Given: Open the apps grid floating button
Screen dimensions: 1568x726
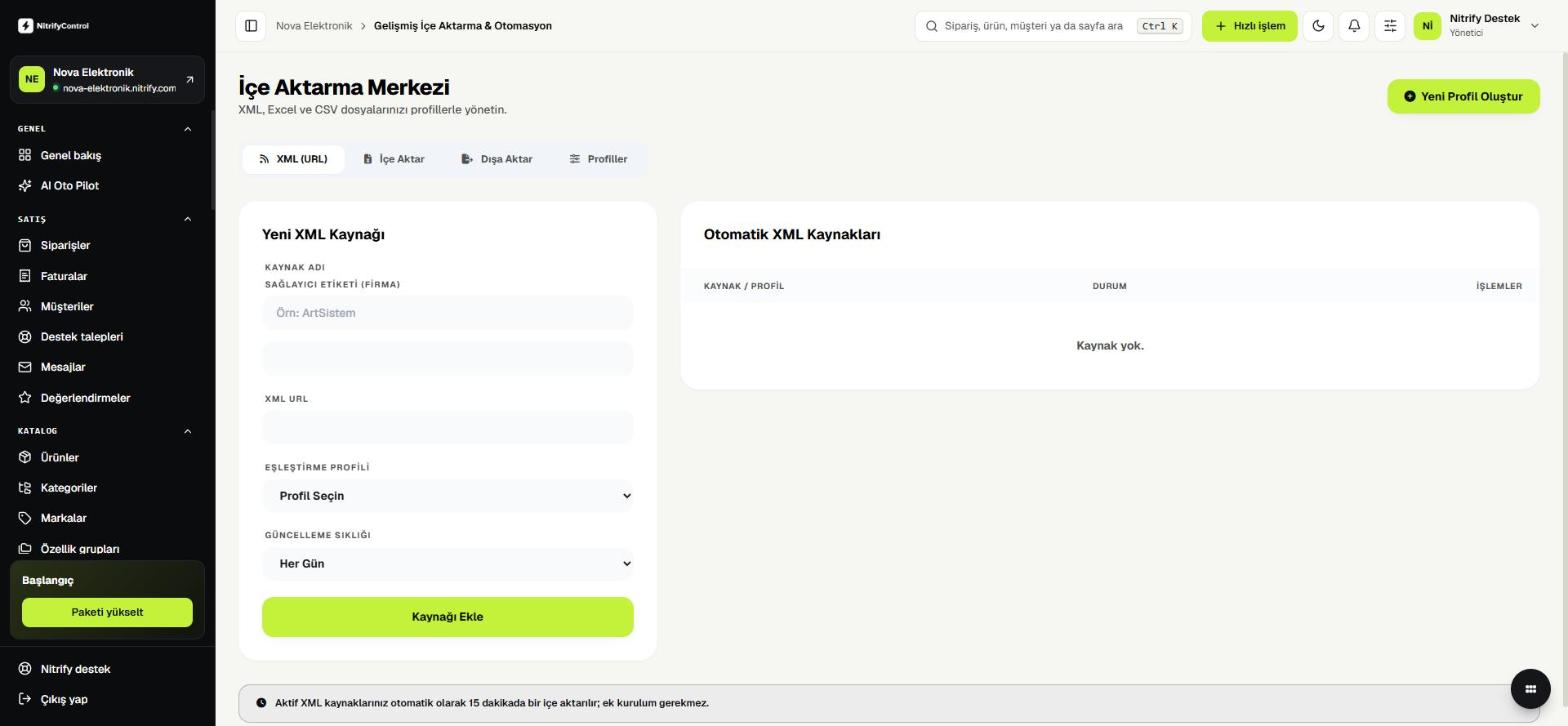Looking at the screenshot, I should (1530, 688).
